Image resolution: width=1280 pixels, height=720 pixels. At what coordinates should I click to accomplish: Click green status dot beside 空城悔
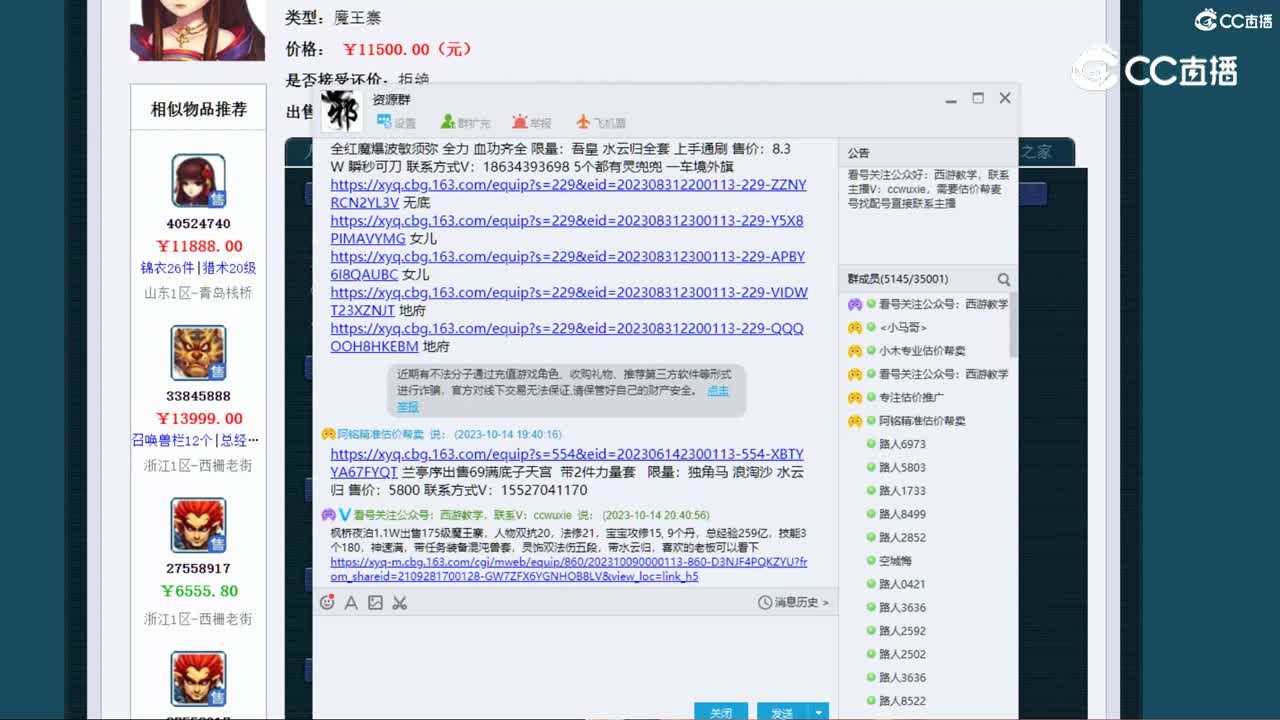click(871, 561)
